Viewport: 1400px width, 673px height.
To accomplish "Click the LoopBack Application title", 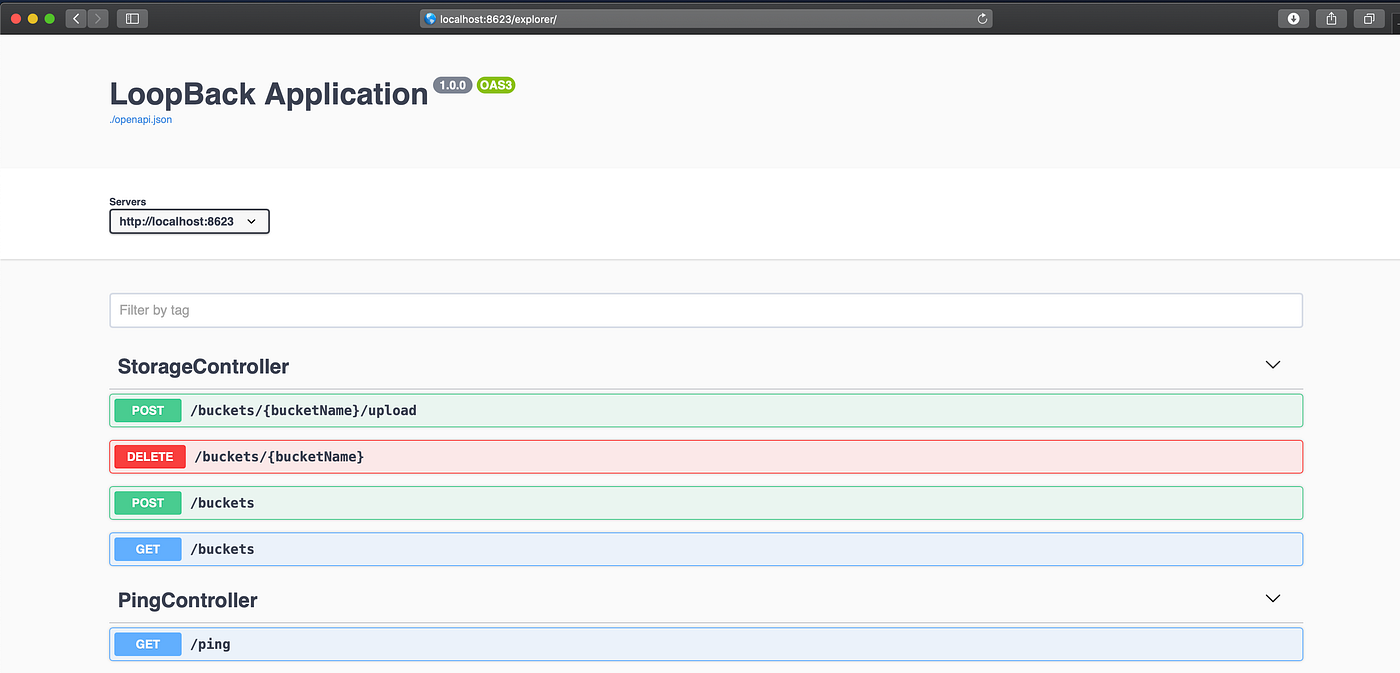I will [268, 93].
